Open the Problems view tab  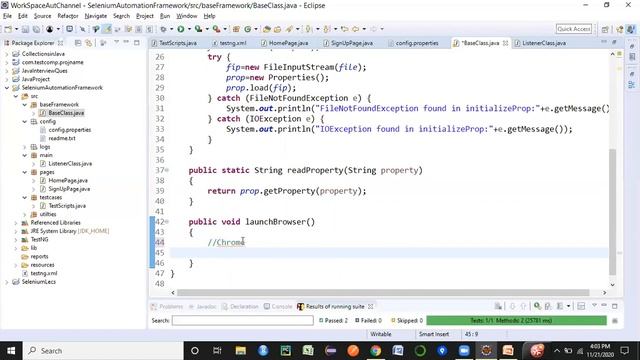pos(167,307)
